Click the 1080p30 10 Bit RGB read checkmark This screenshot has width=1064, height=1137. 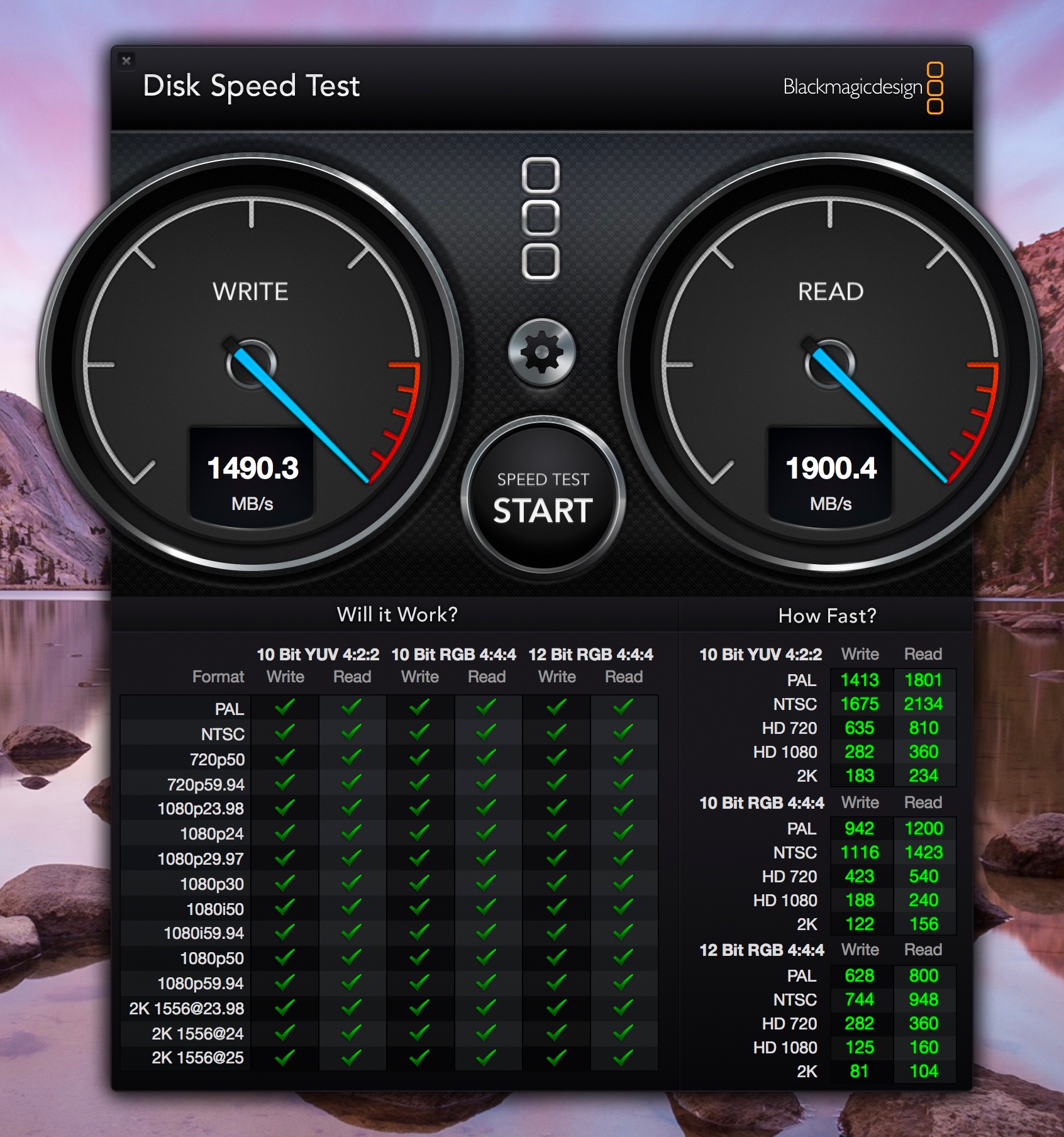coord(486,883)
